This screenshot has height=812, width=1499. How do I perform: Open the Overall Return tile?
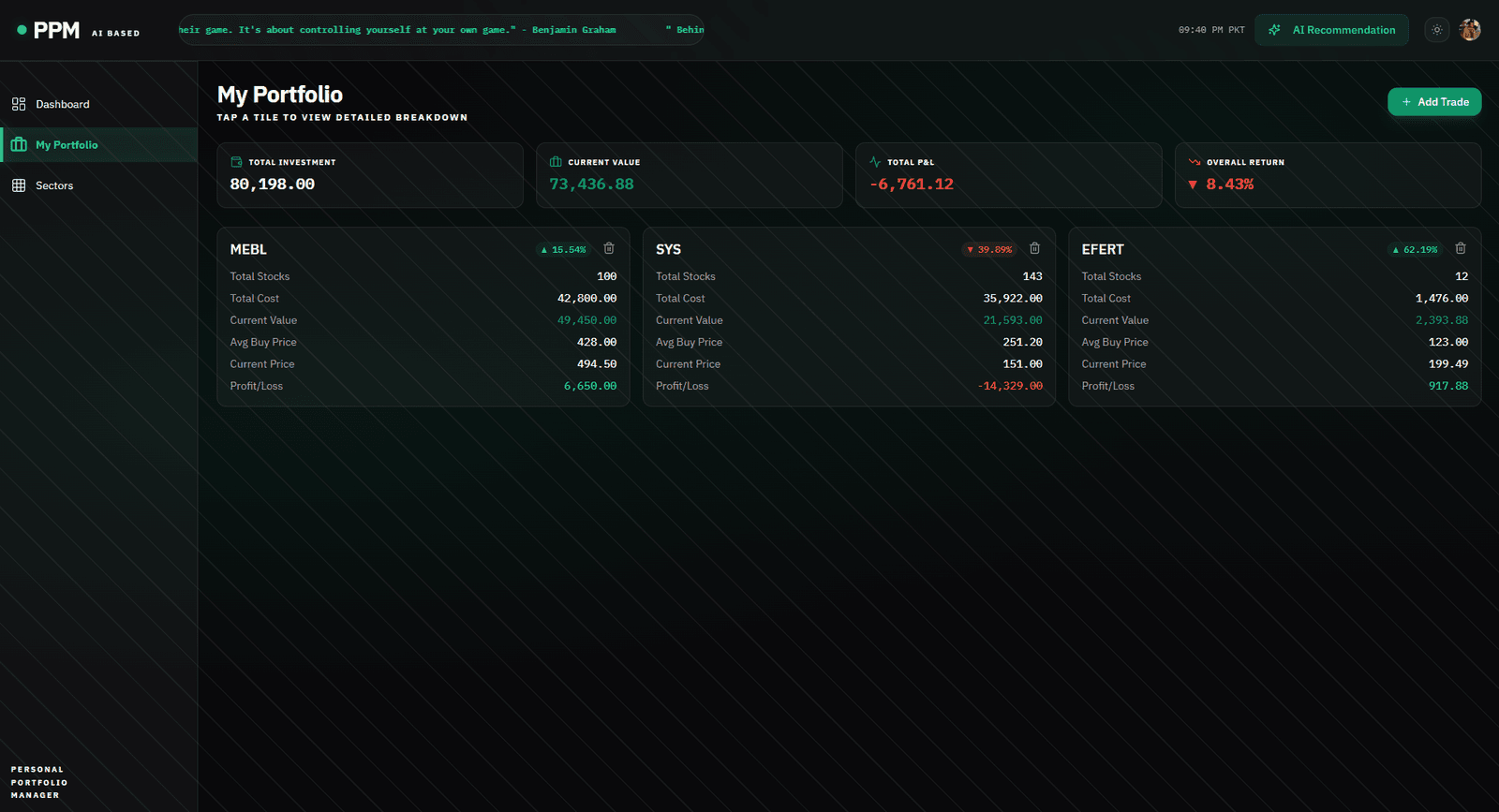pos(1328,175)
